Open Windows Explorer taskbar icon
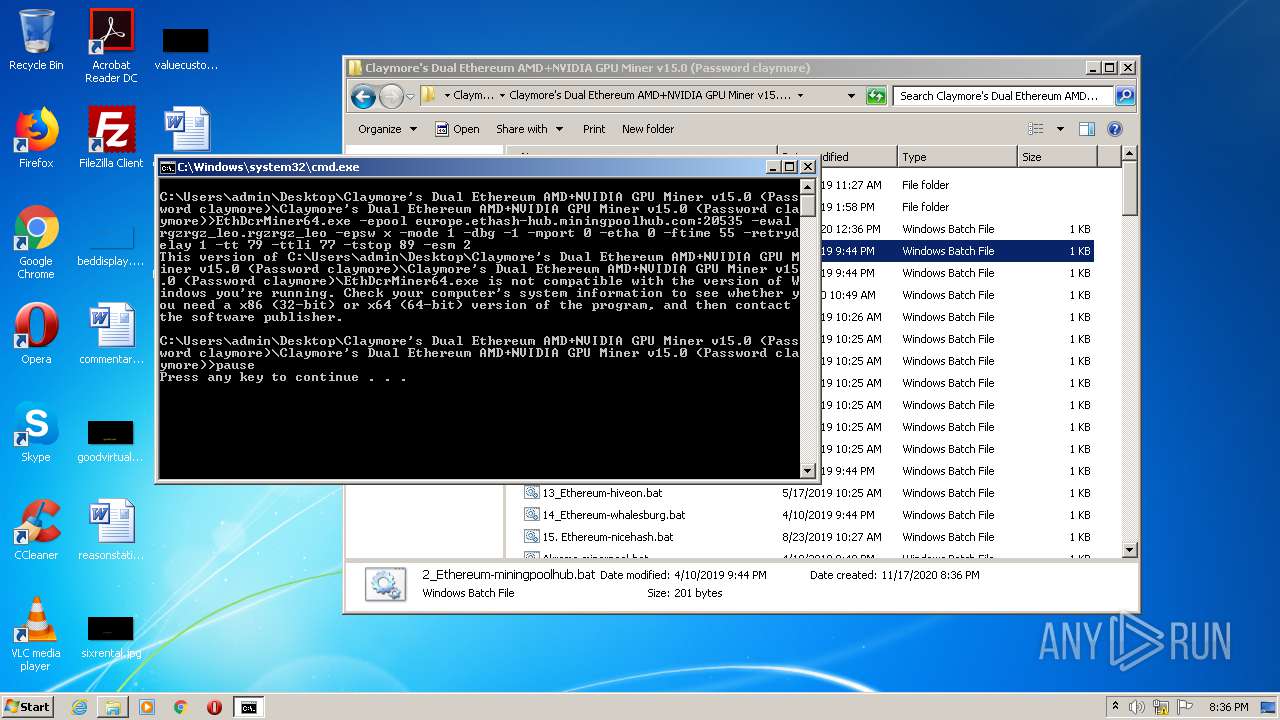Screen dimensions: 1280x720 tap(113, 707)
